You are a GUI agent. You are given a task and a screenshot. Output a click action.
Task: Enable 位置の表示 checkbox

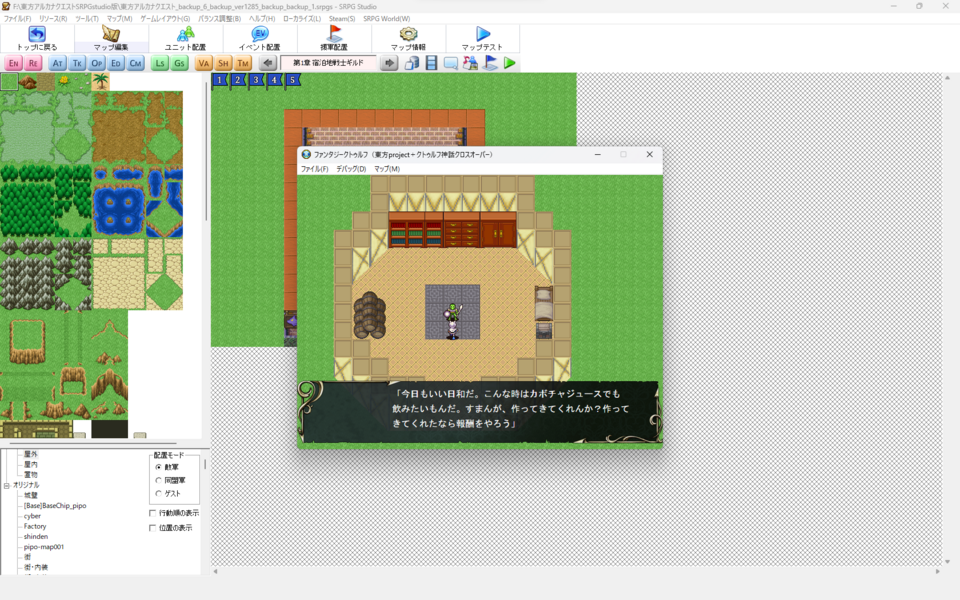(x=153, y=527)
